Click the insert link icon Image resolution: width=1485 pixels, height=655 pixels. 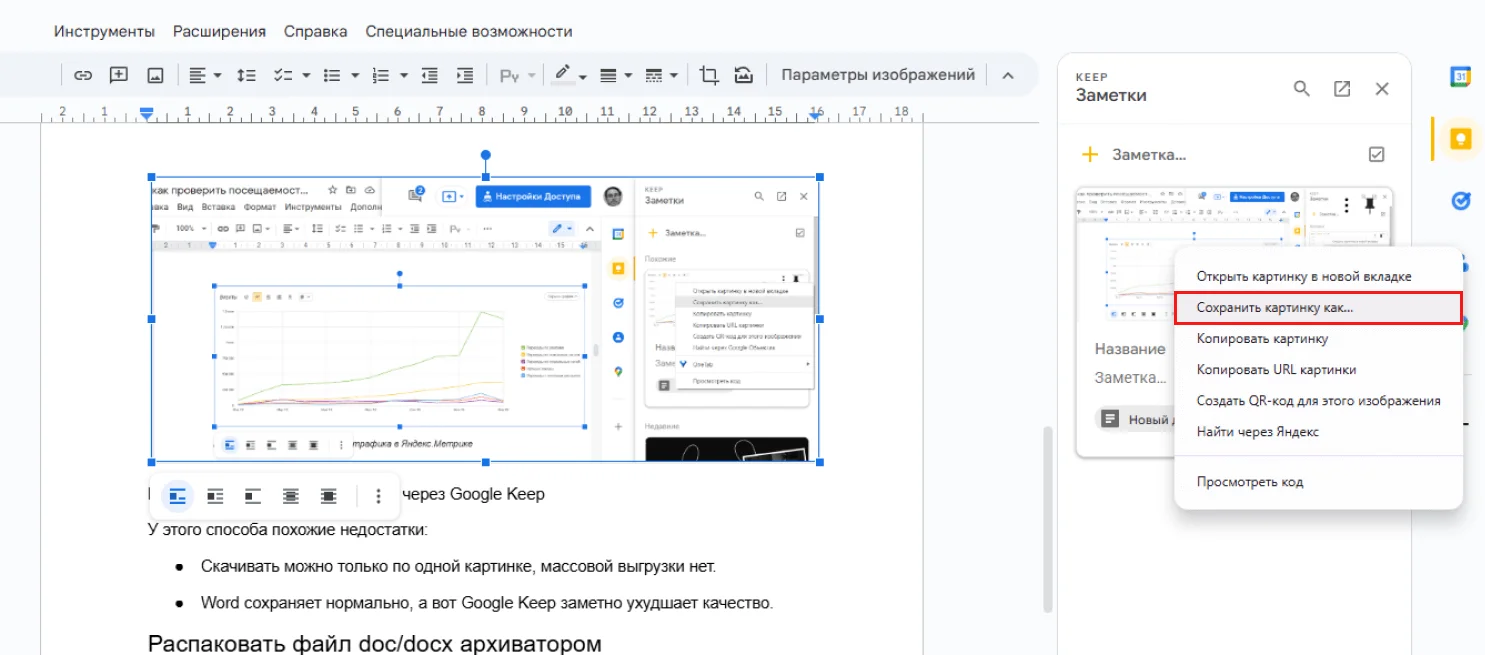84,75
